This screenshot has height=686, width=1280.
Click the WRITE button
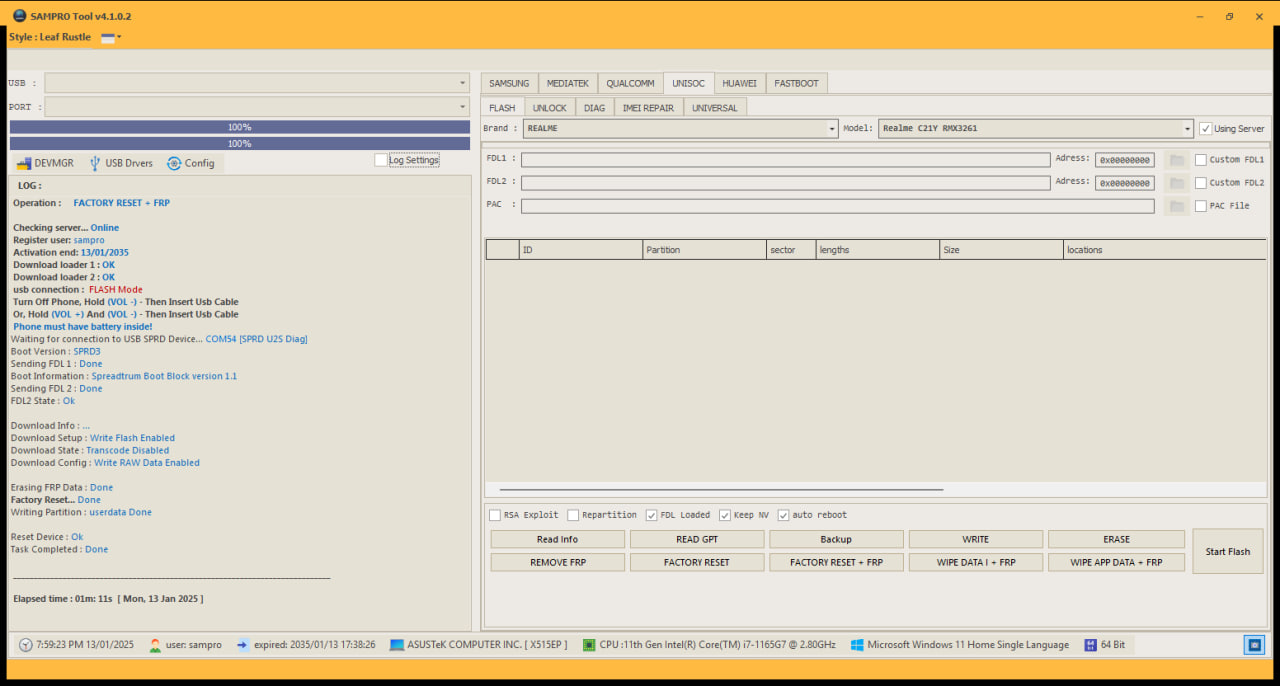[976, 539]
